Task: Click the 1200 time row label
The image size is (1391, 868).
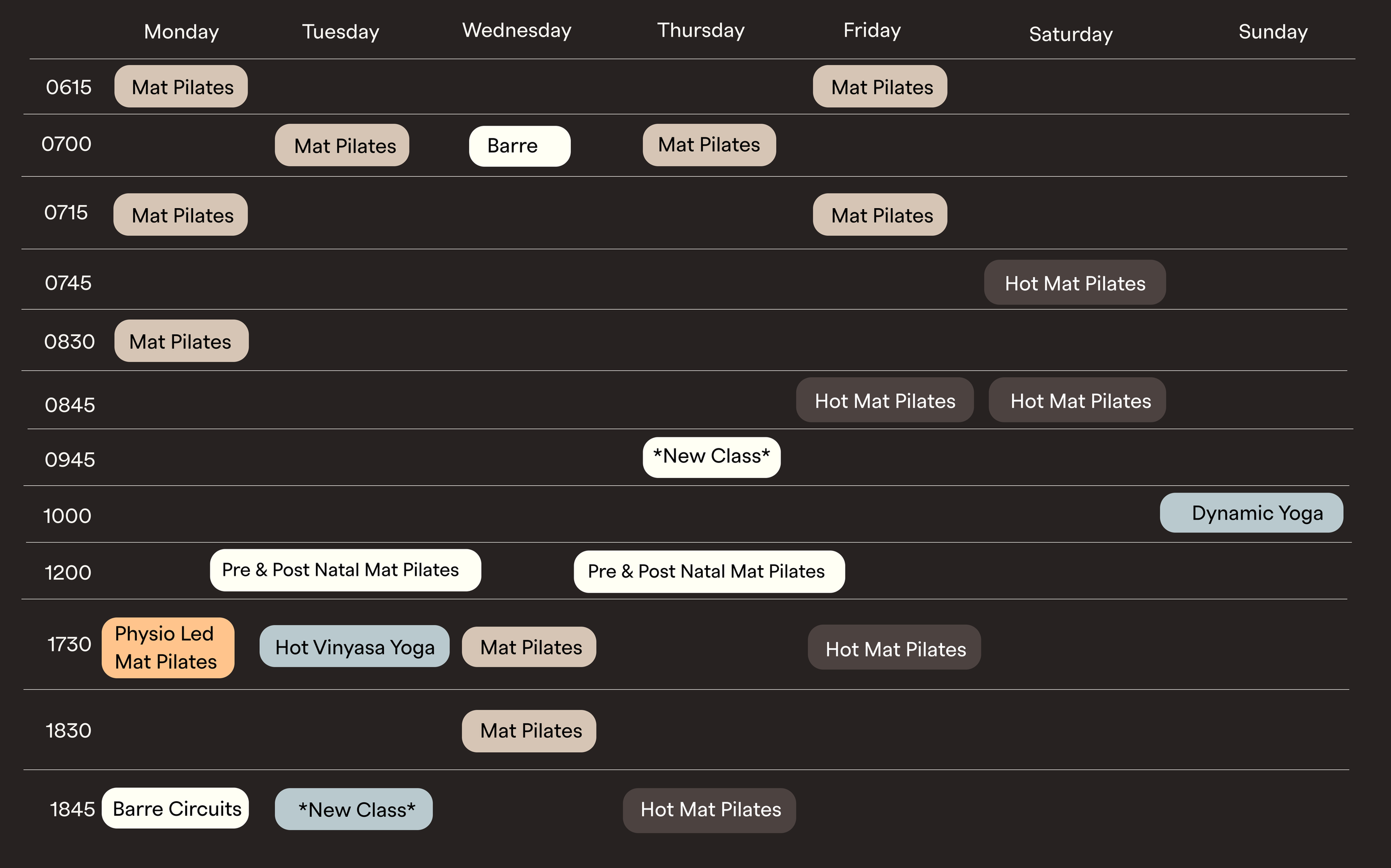Action: click(x=68, y=573)
